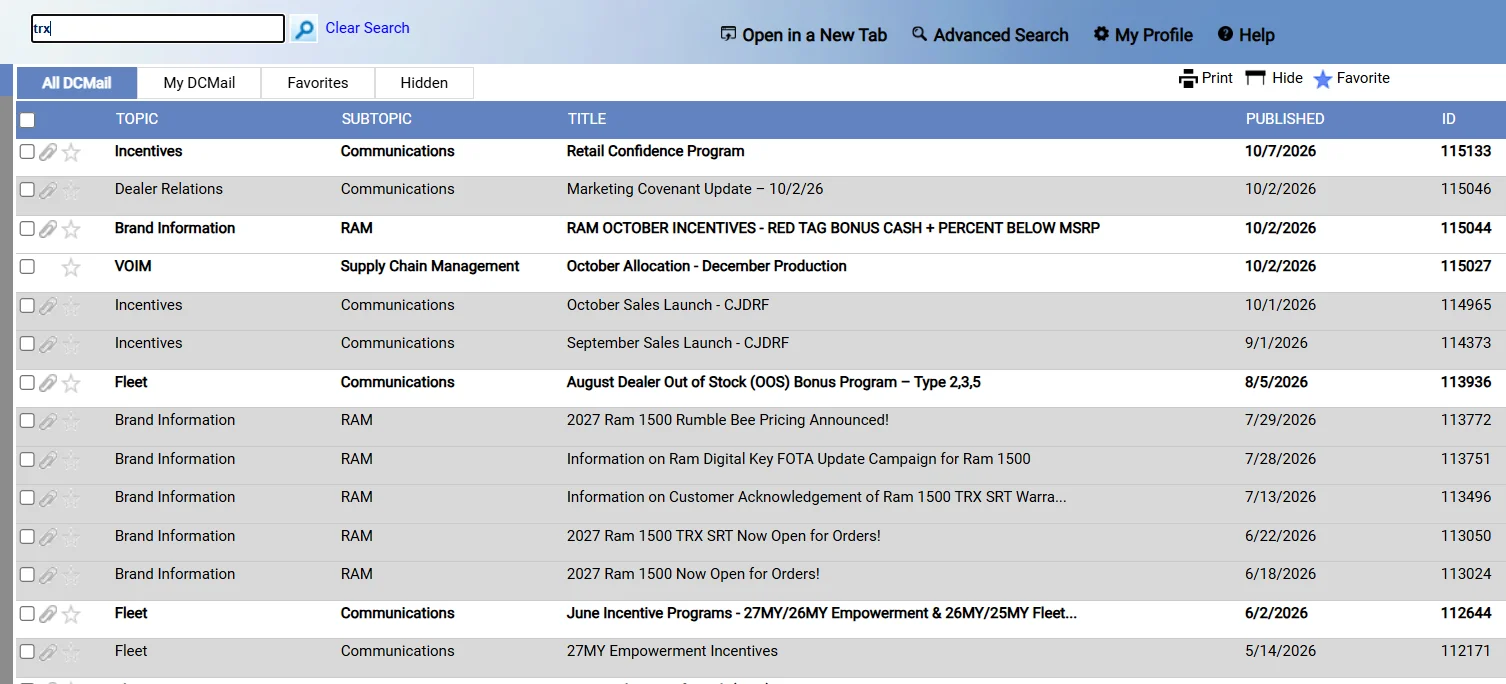Viewport: 1506px width, 684px height.
Task: Open My Profile
Action: (x=1143, y=35)
